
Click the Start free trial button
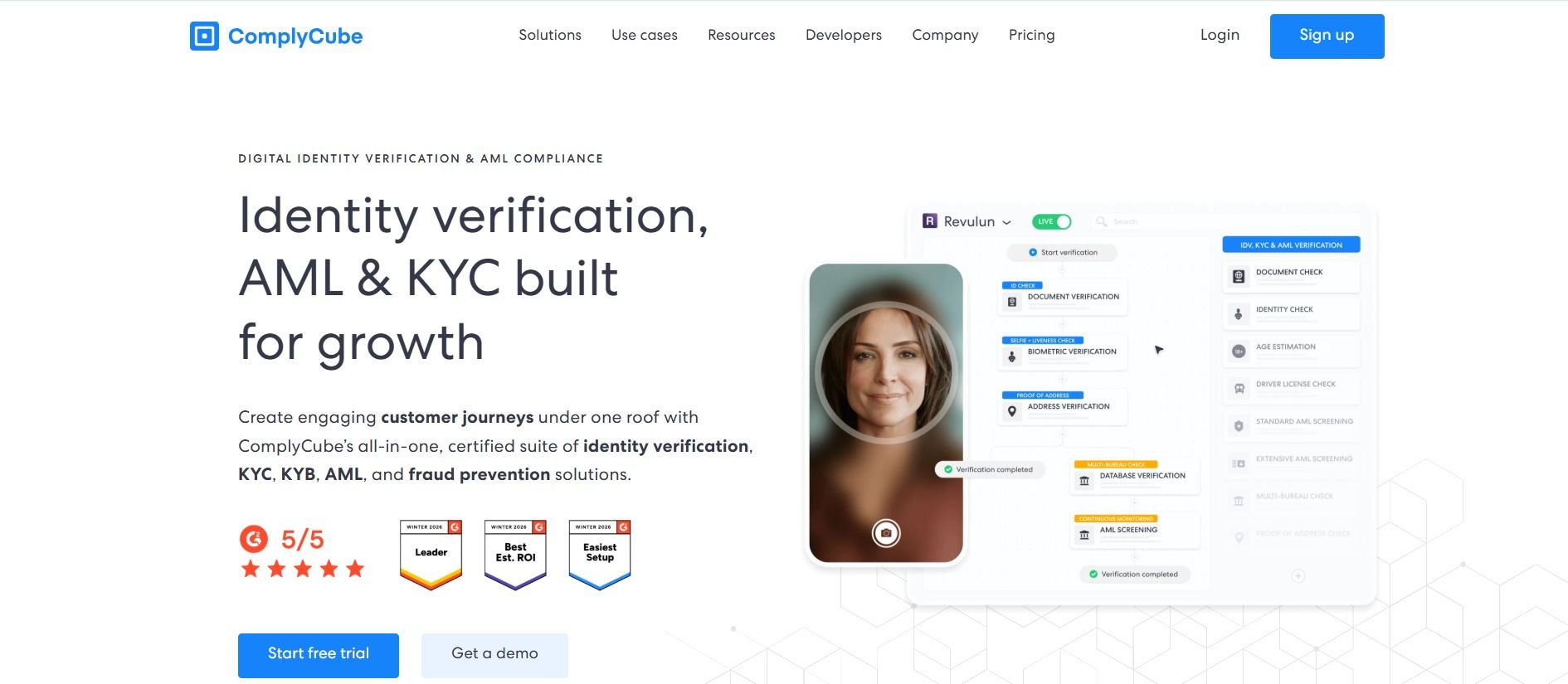coord(319,655)
